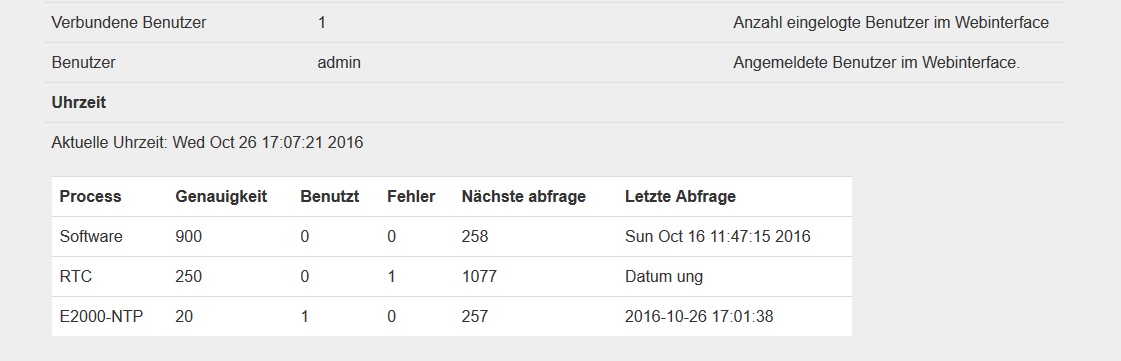Click the Fehler column header

(x=411, y=197)
